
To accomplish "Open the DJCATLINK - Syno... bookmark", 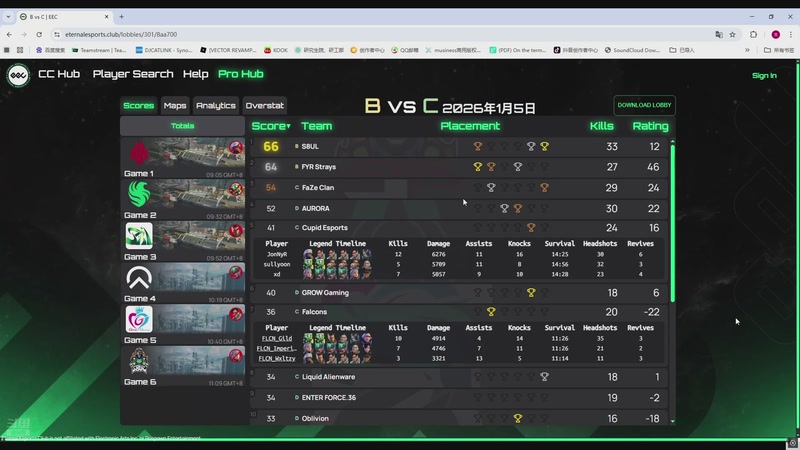I will 164,50.
